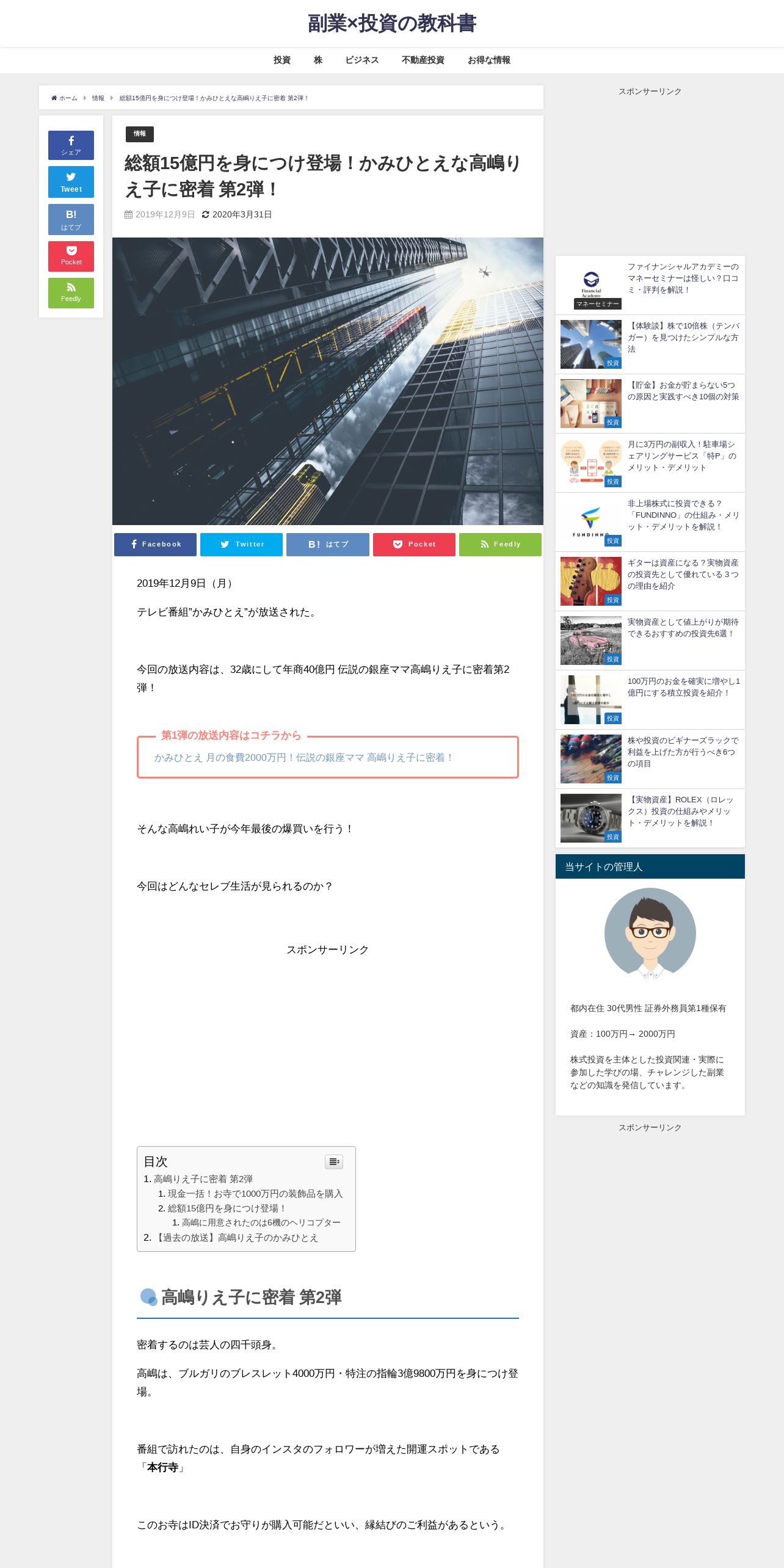
Task: Open the ビジネス navigation menu item
Action: [362, 60]
